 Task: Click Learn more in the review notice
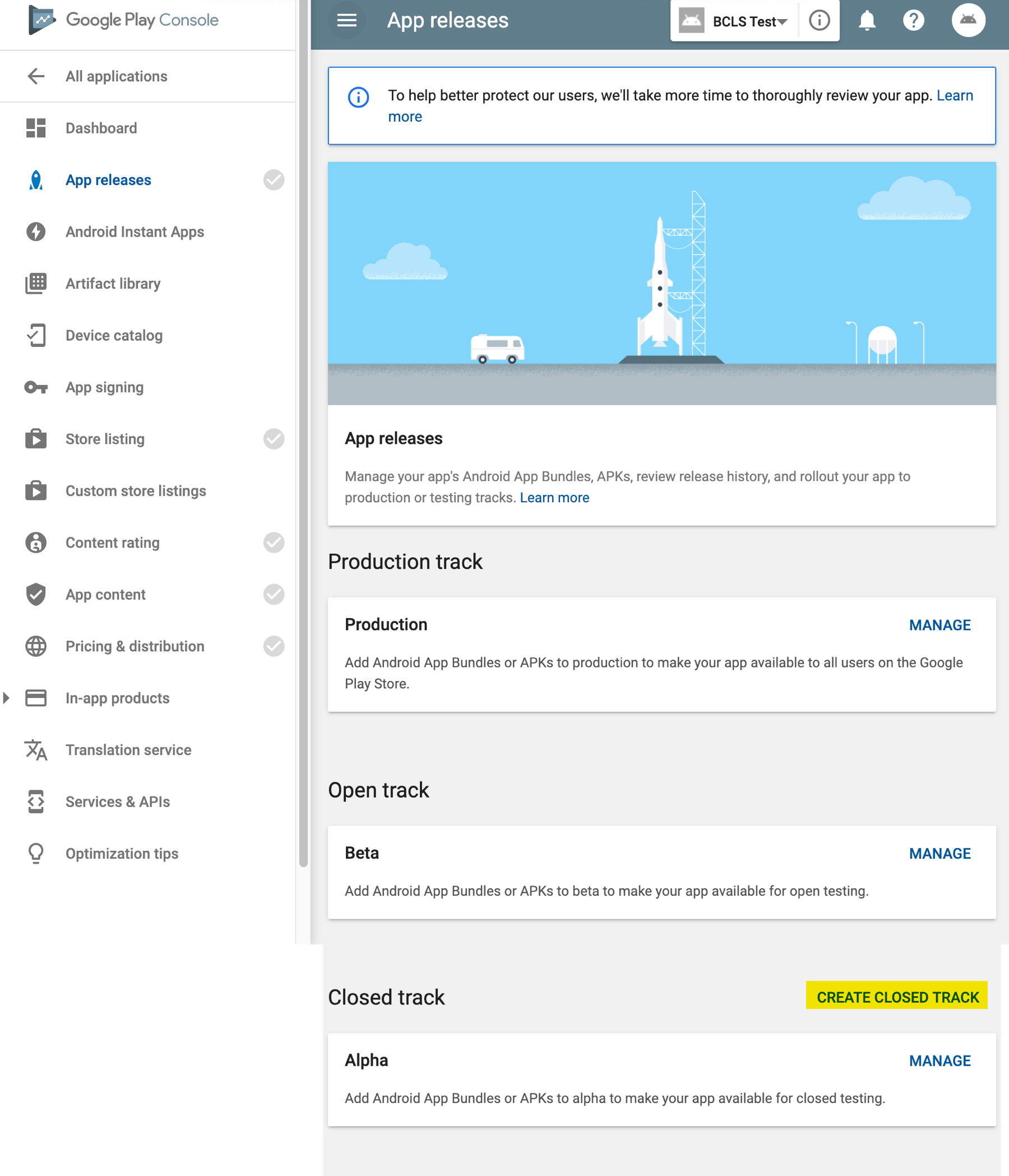[955, 95]
